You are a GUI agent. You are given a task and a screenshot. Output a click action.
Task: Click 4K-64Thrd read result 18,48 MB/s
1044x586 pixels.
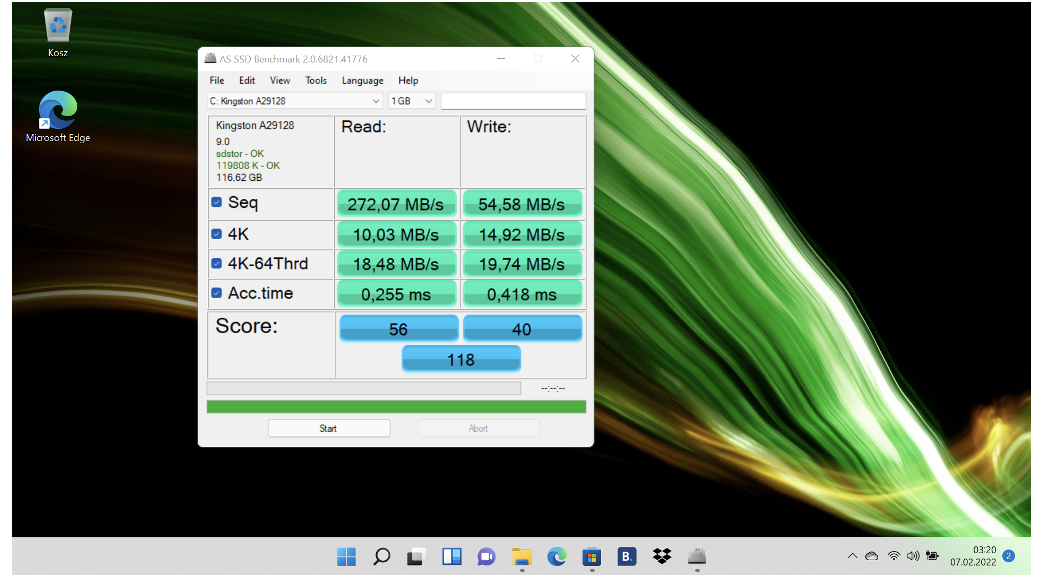pyautogui.click(x=396, y=264)
